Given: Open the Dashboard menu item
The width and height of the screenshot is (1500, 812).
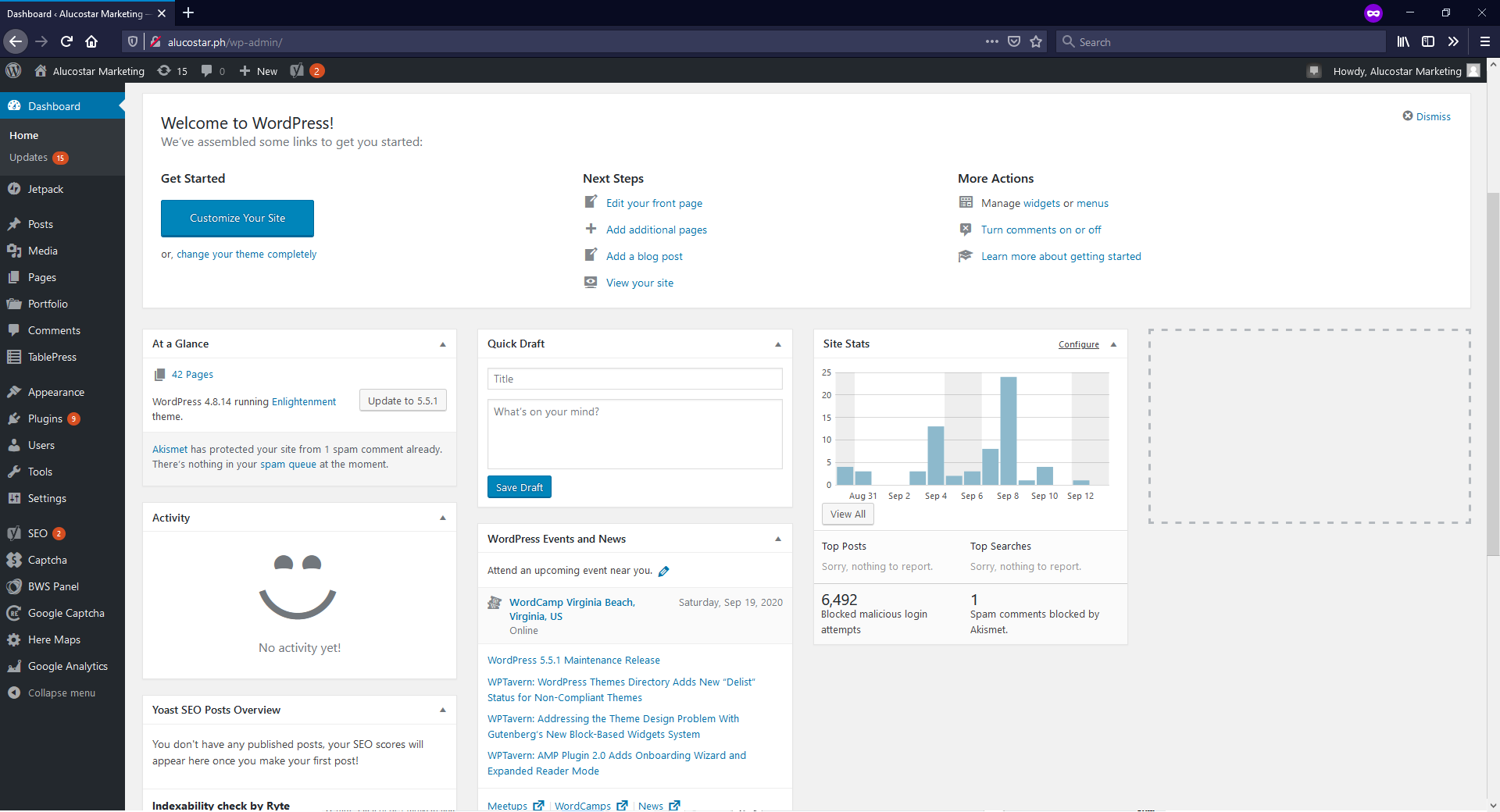Looking at the screenshot, I should click(x=62, y=106).
